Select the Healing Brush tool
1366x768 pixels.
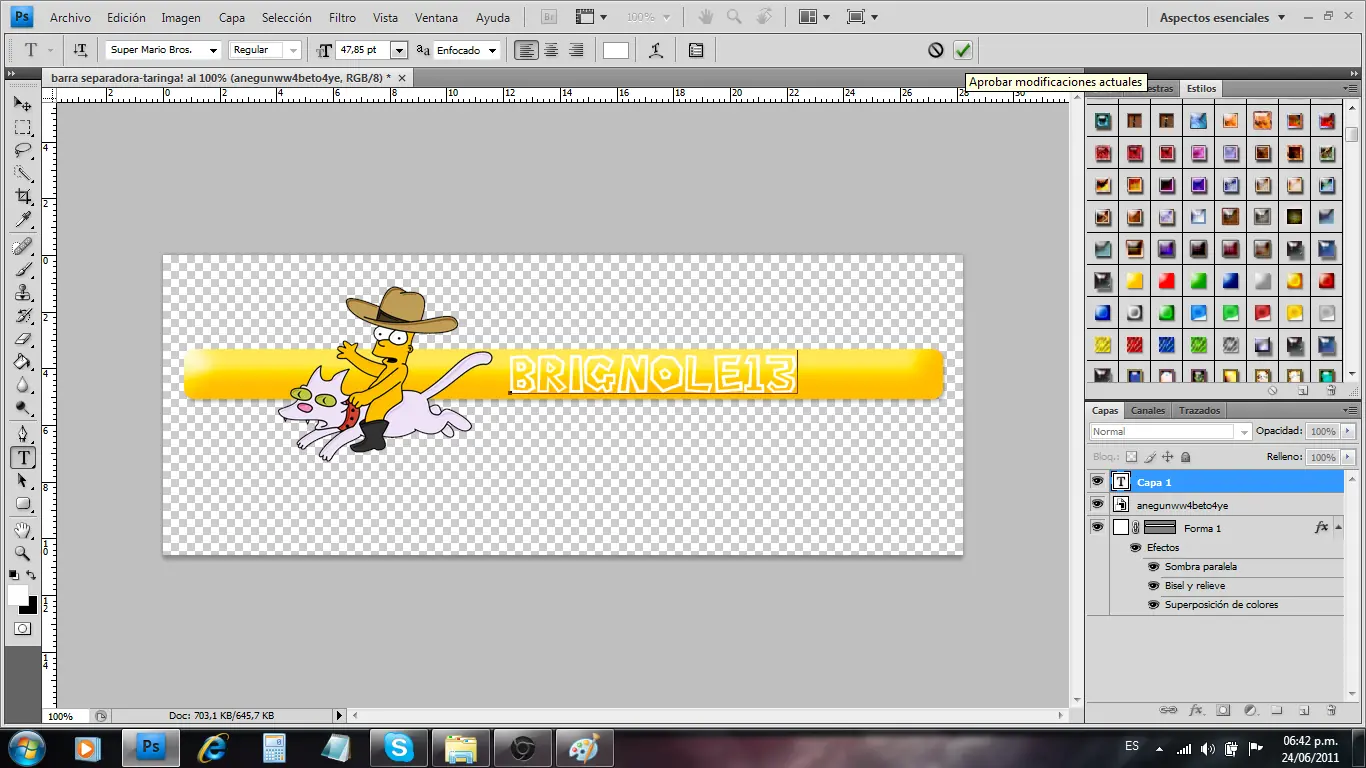coord(22,246)
